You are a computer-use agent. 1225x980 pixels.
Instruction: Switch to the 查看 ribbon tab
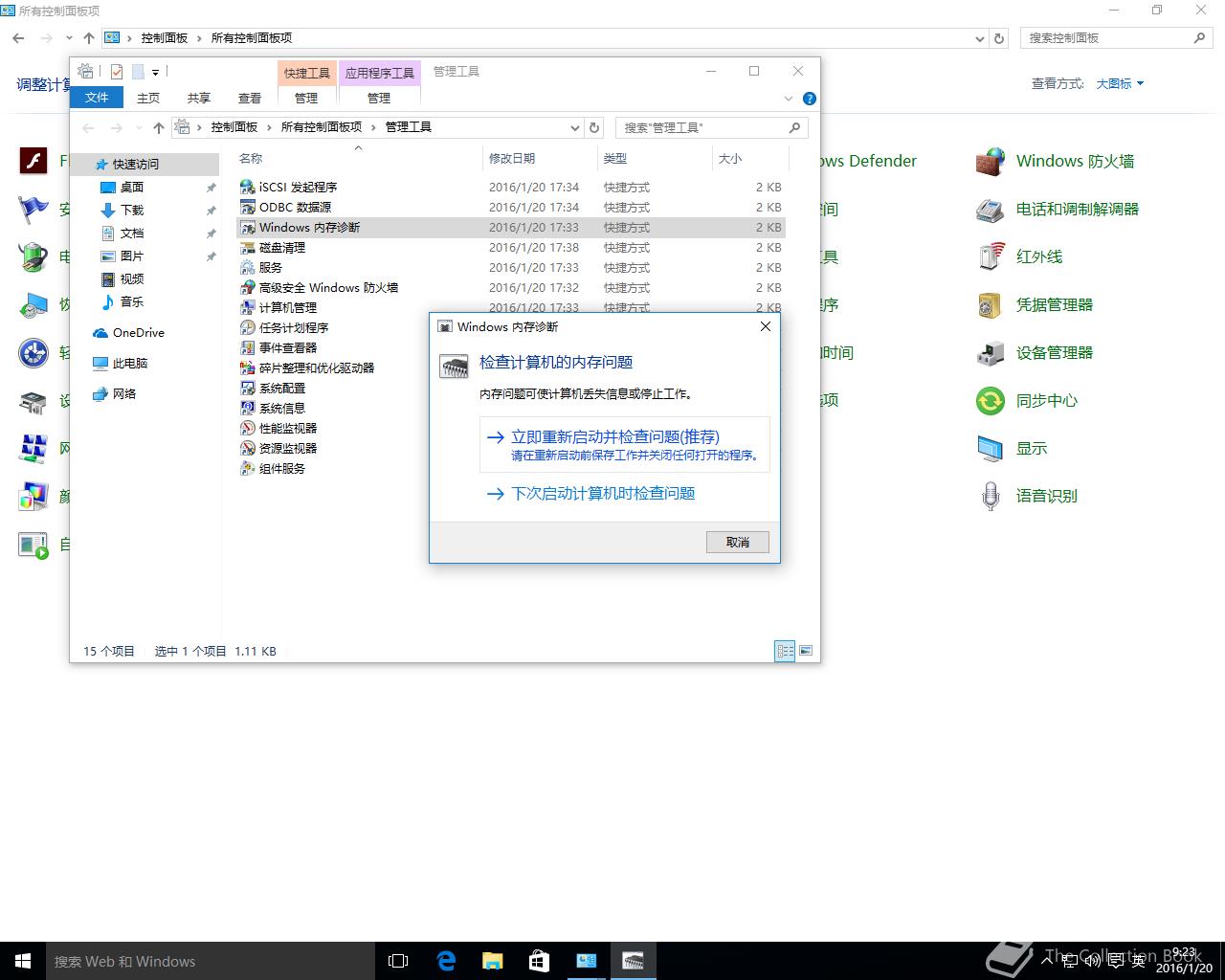(250, 98)
